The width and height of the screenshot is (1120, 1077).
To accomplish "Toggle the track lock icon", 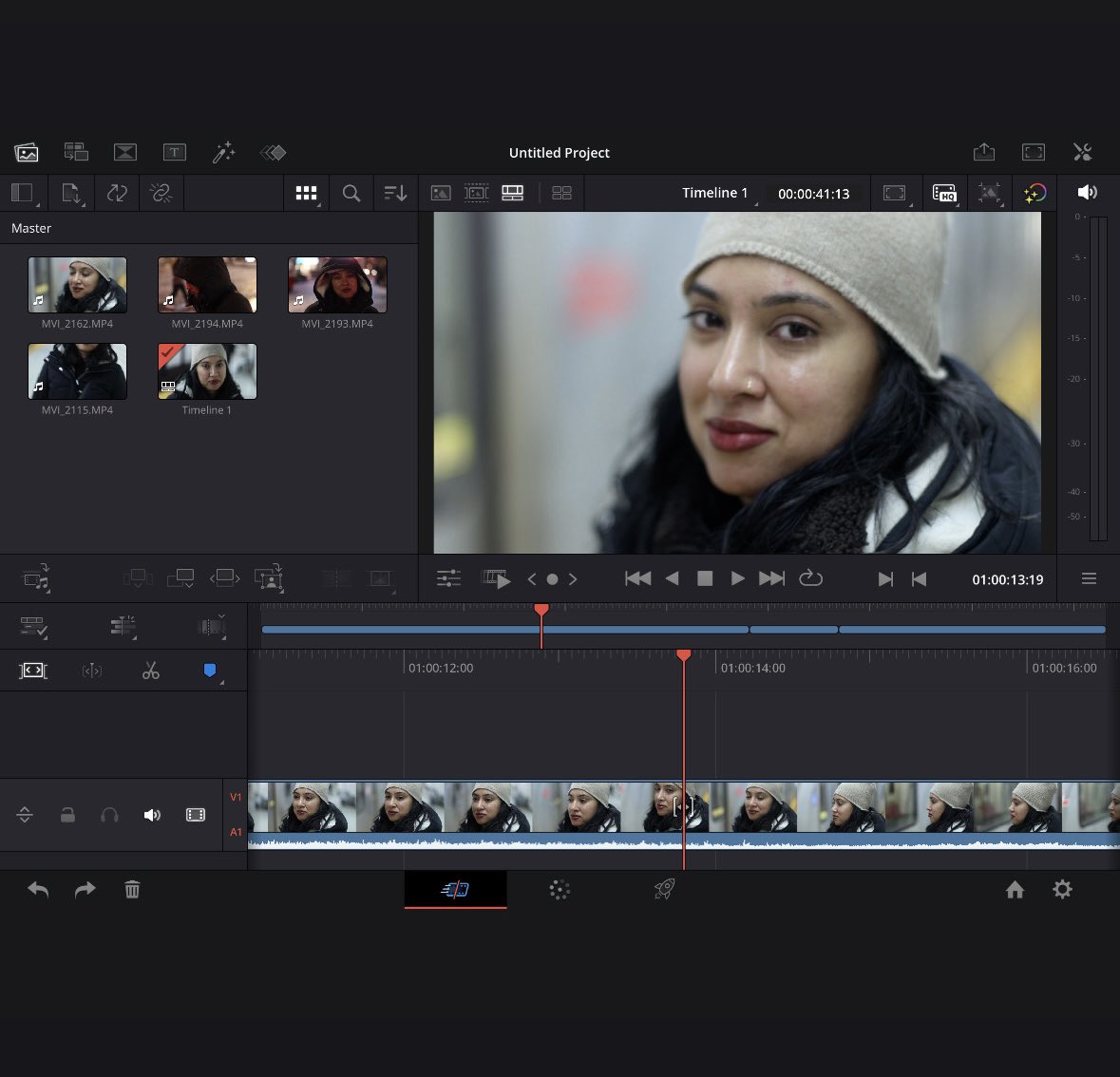I will (67, 815).
